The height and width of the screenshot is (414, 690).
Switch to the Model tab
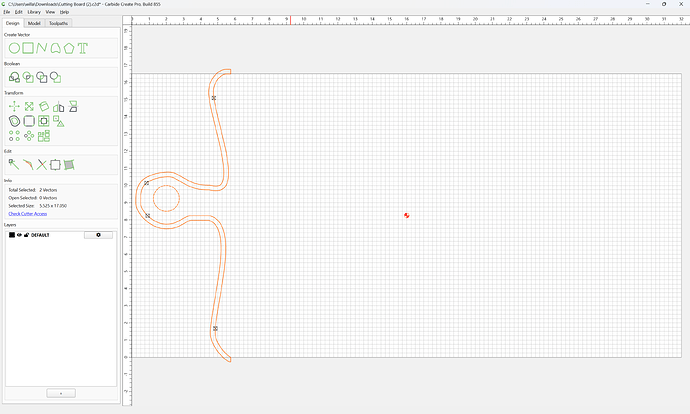(34, 23)
